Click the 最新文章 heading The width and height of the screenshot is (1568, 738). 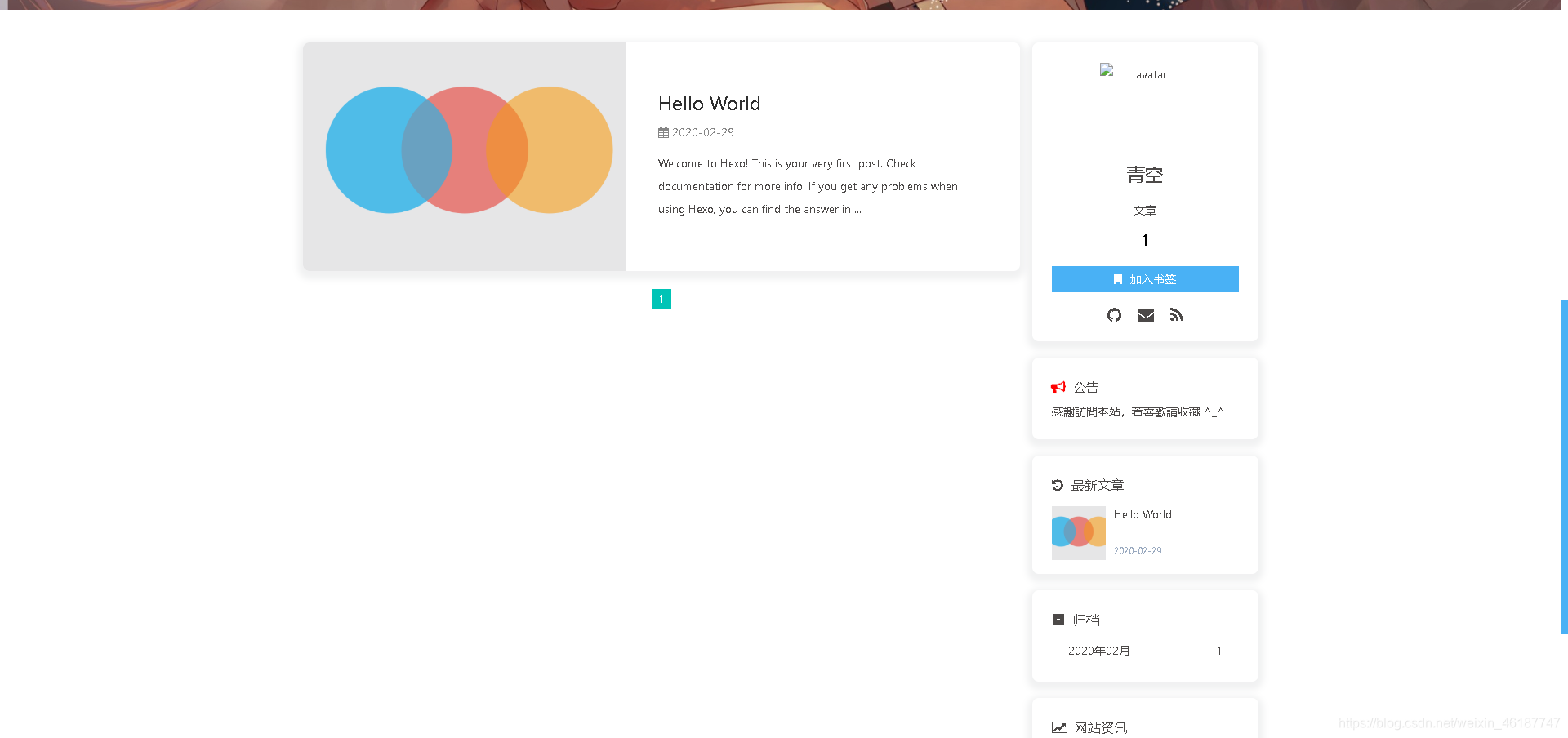(1098, 486)
